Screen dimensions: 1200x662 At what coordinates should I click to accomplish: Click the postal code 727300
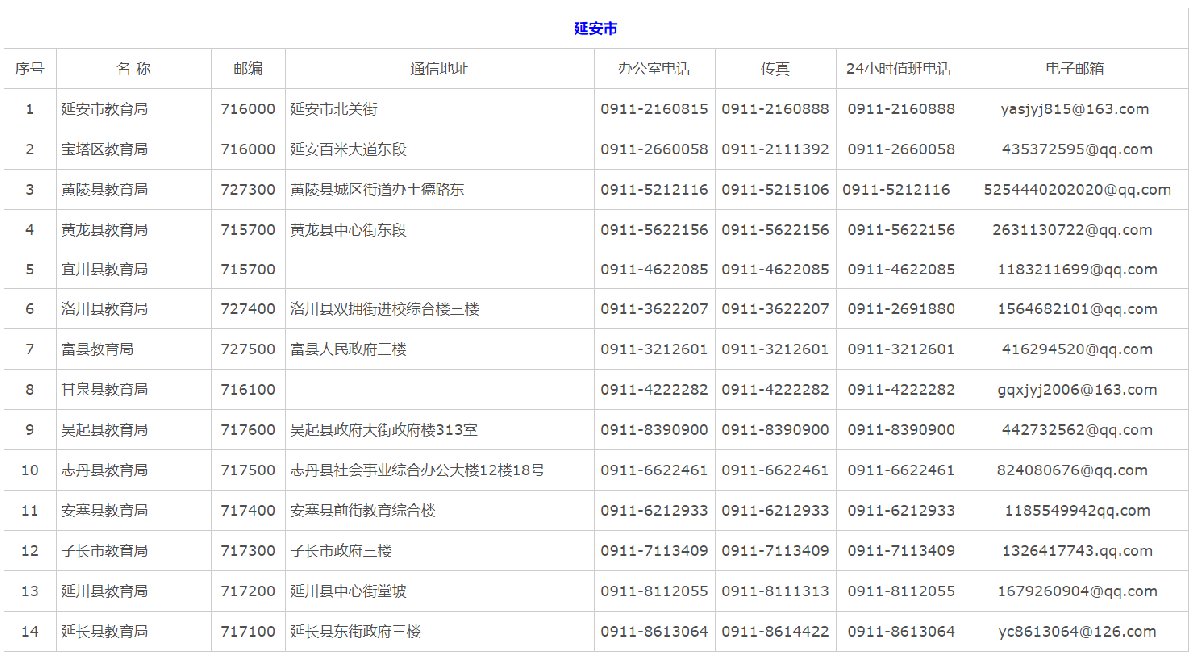248,189
